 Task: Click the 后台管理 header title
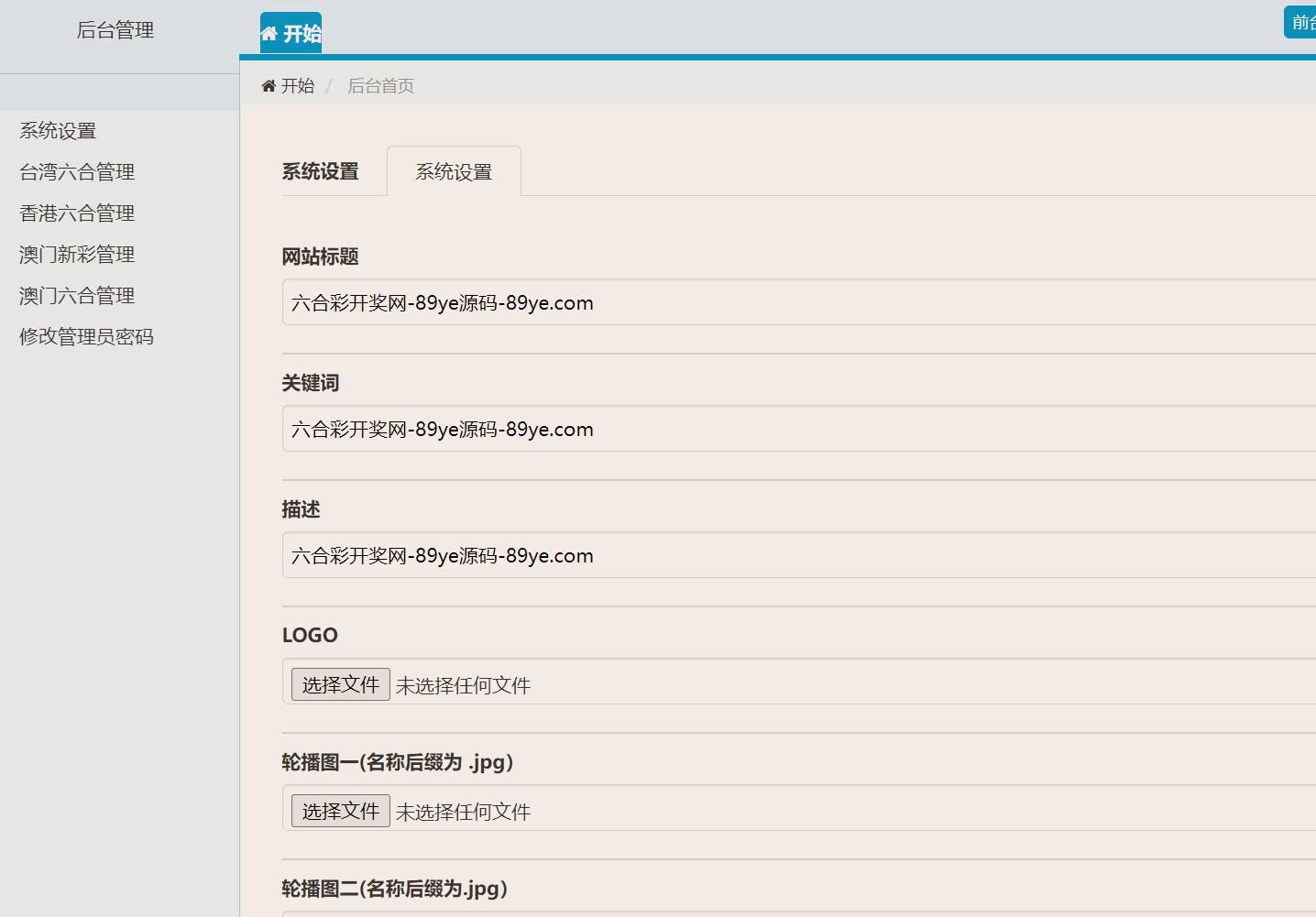115,30
